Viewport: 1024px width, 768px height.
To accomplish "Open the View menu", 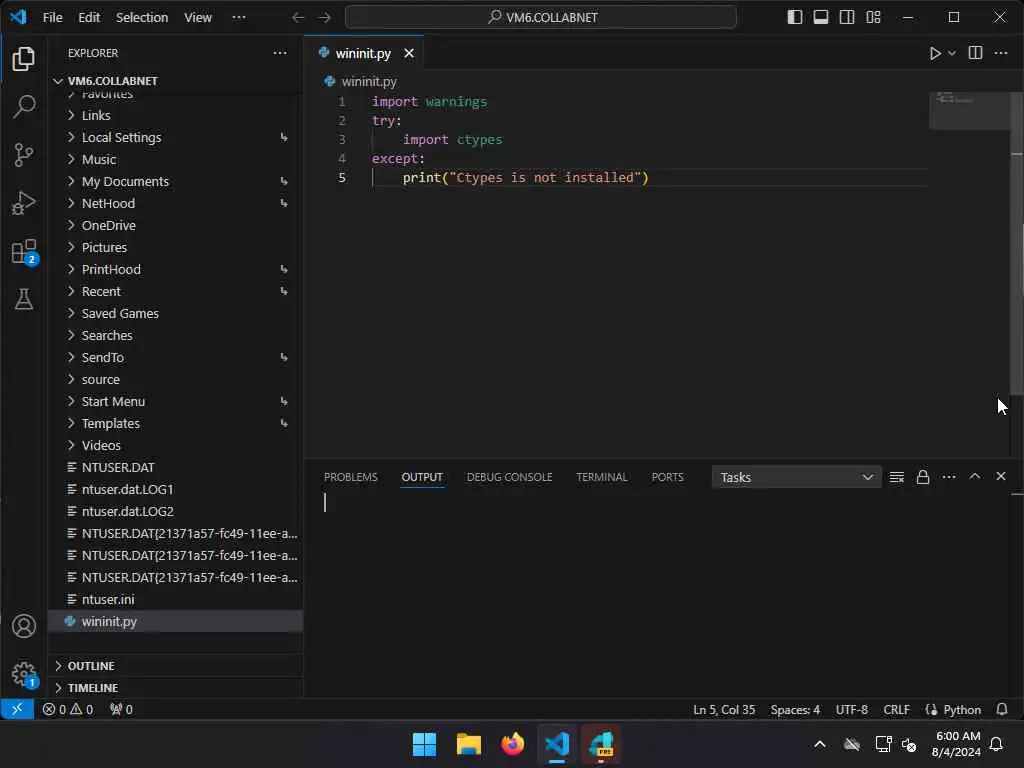I will point(198,18).
